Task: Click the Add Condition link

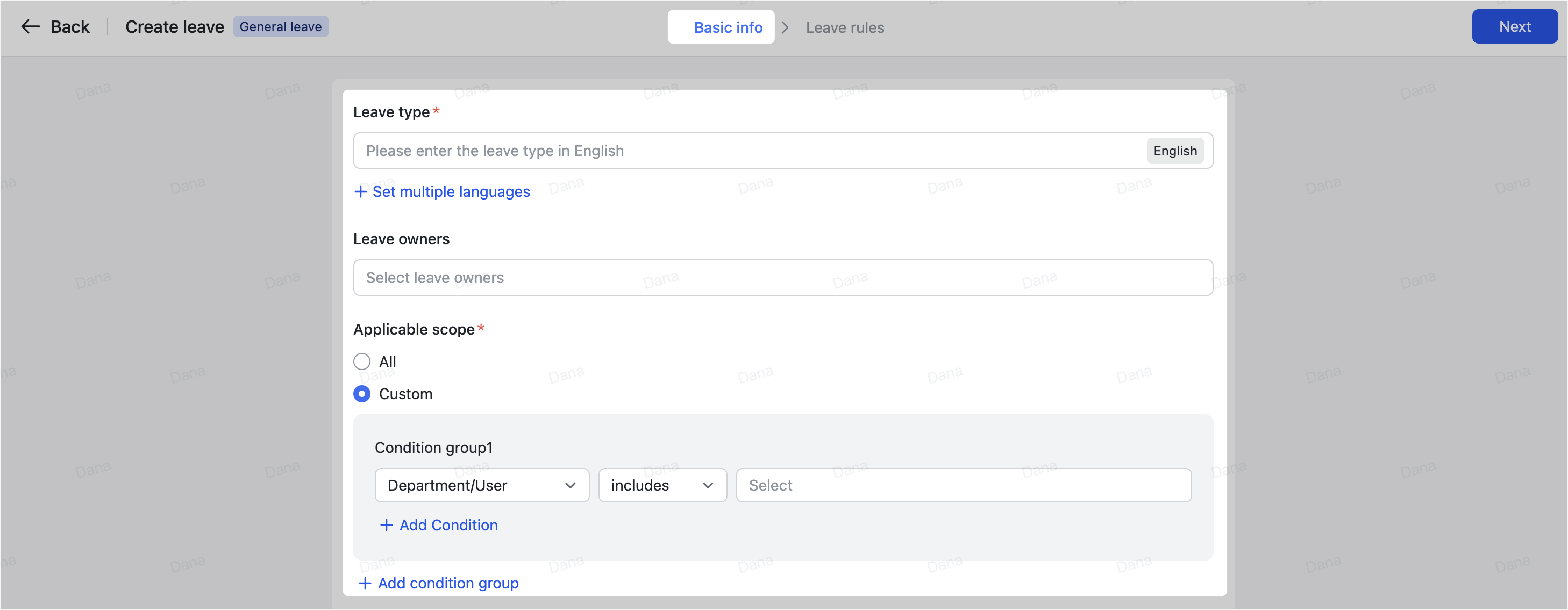Action: [448, 525]
